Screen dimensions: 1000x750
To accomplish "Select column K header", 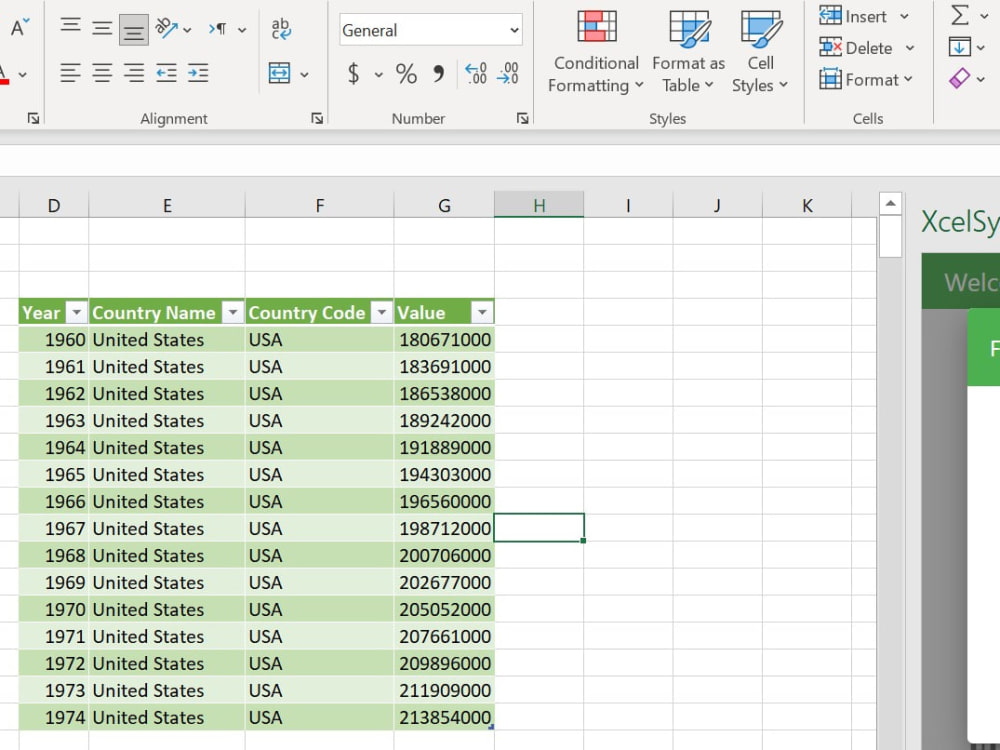I will coord(807,205).
